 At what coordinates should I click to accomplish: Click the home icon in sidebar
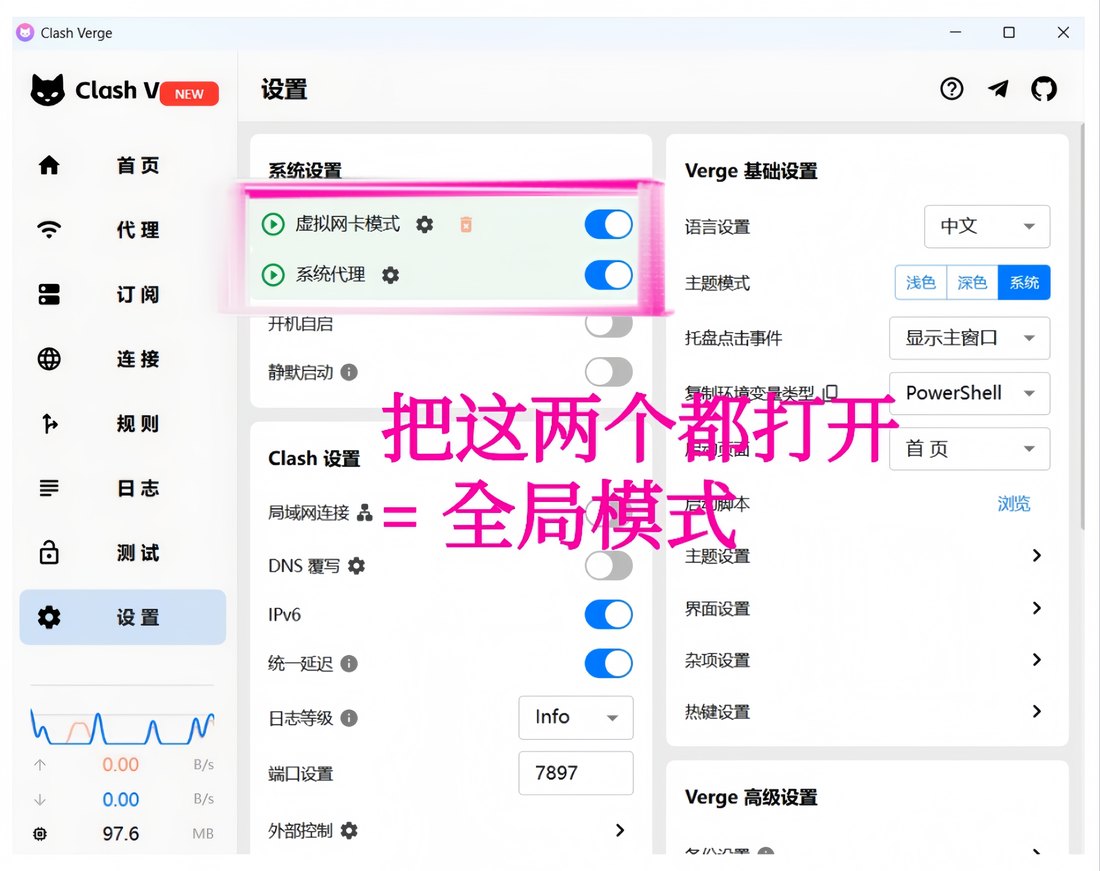[x=49, y=166]
